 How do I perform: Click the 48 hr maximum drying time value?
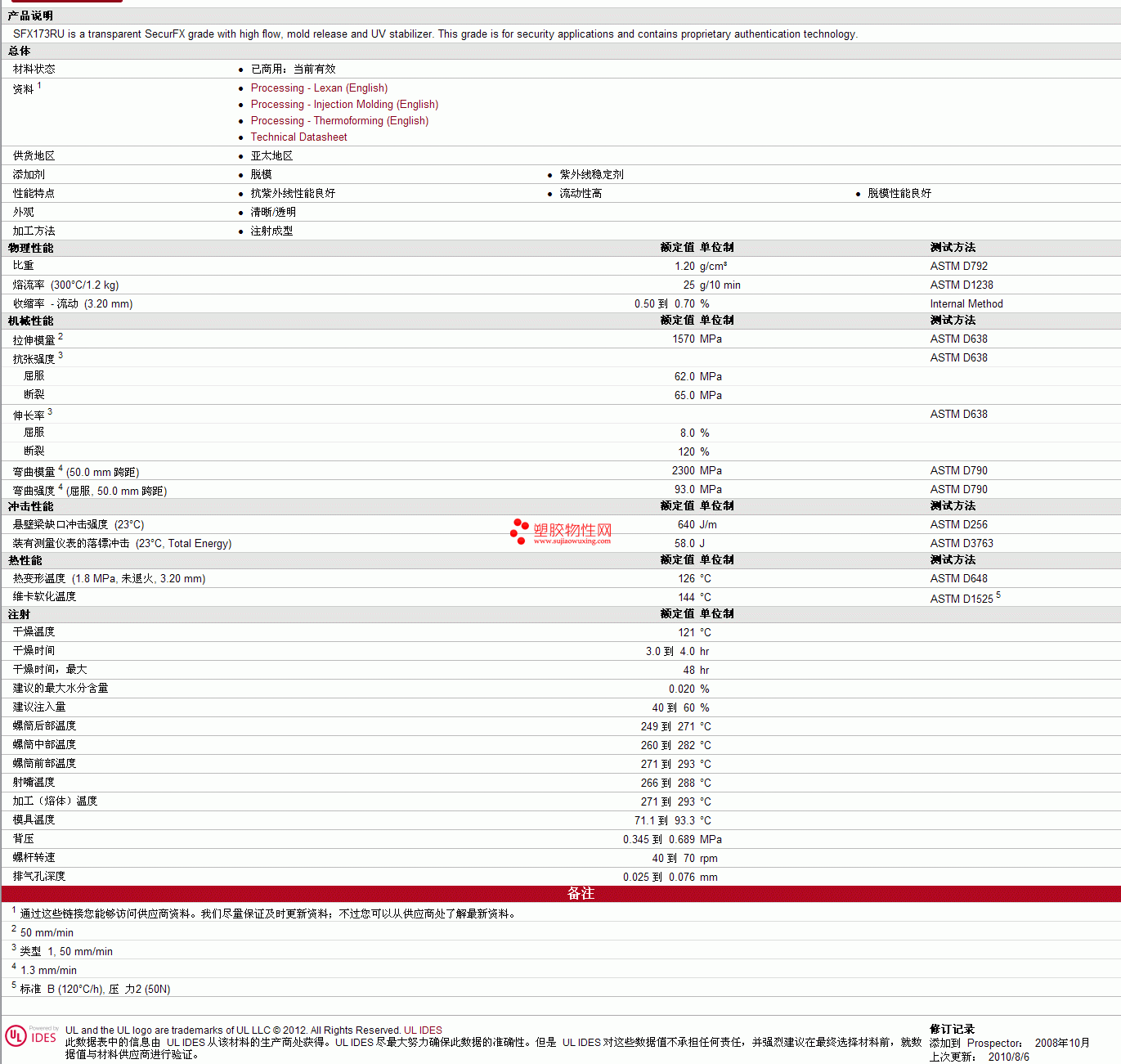click(697, 671)
